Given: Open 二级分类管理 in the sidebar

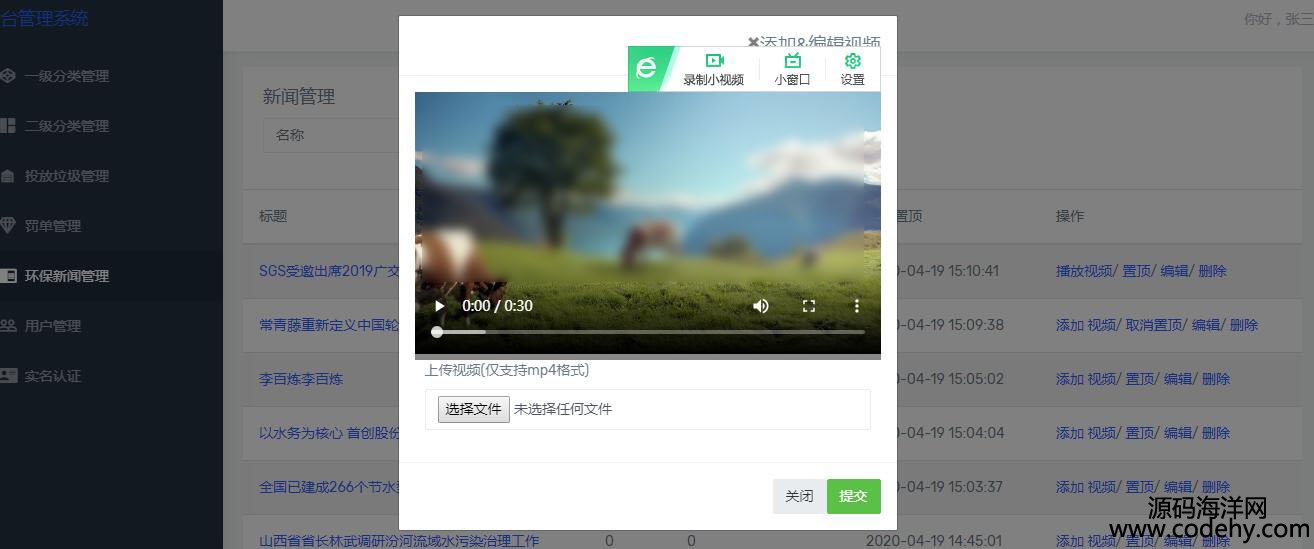Looking at the screenshot, I should point(67,126).
